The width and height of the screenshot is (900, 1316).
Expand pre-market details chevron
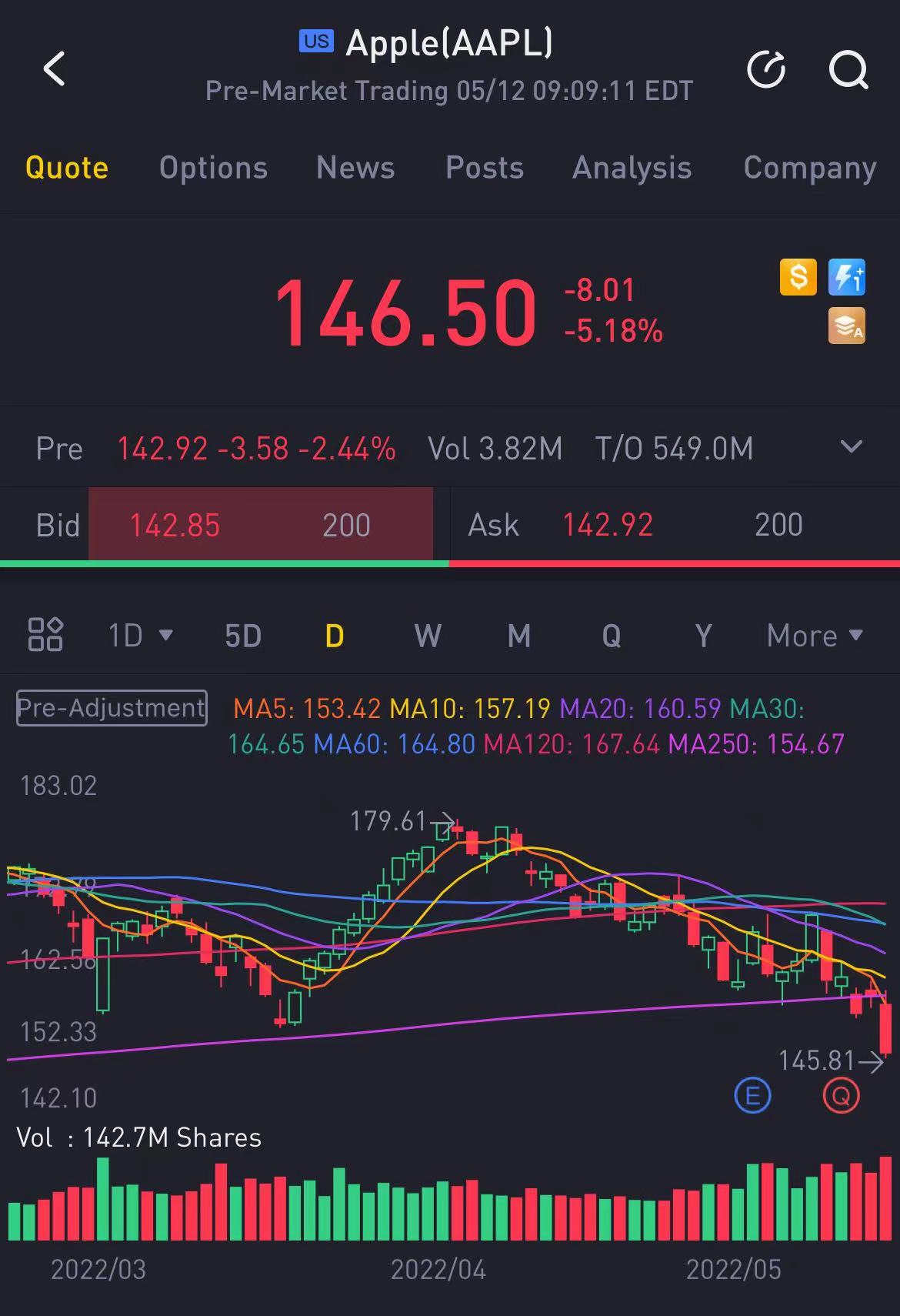(851, 447)
